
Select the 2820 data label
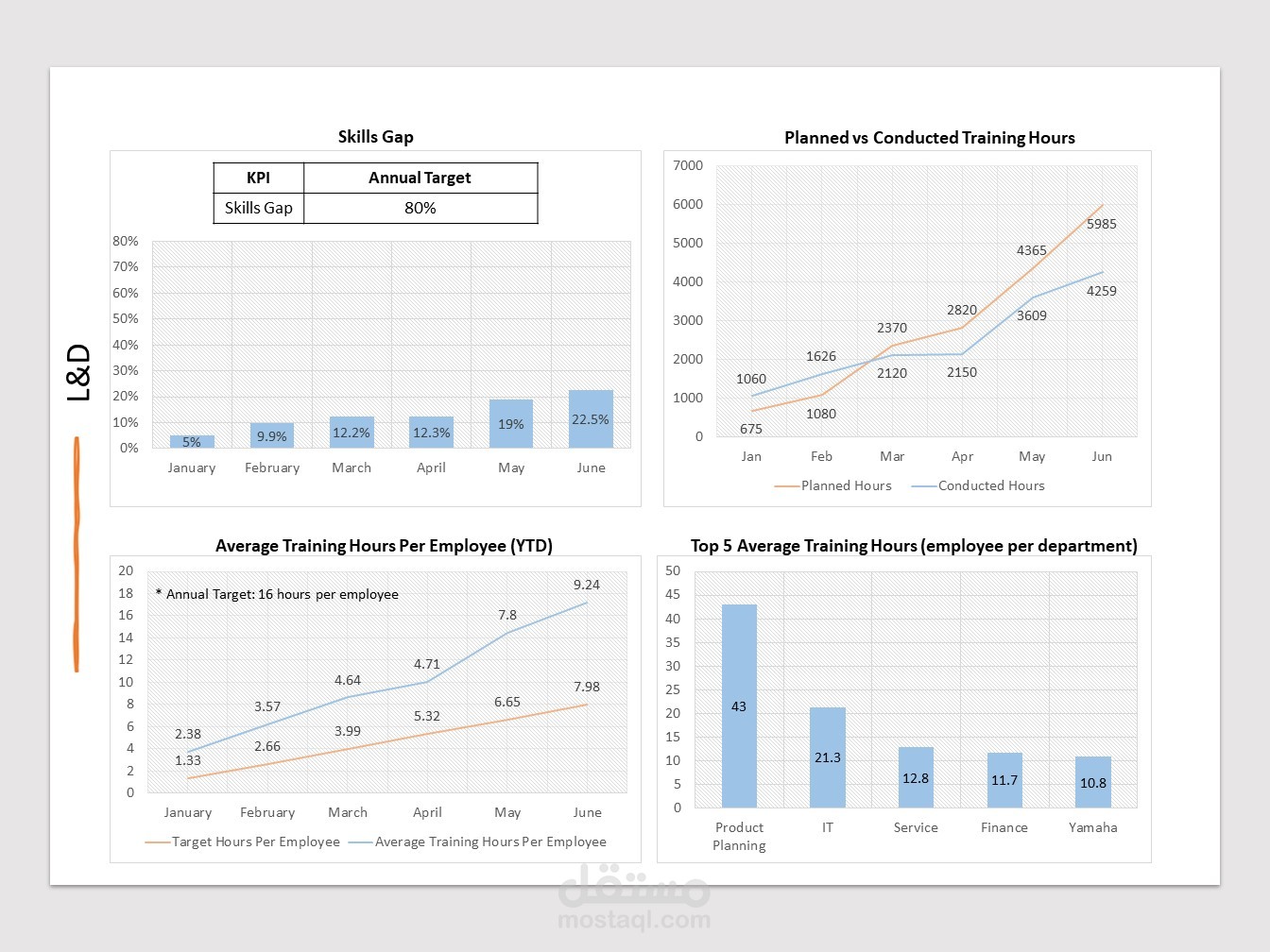pos(962,310)
